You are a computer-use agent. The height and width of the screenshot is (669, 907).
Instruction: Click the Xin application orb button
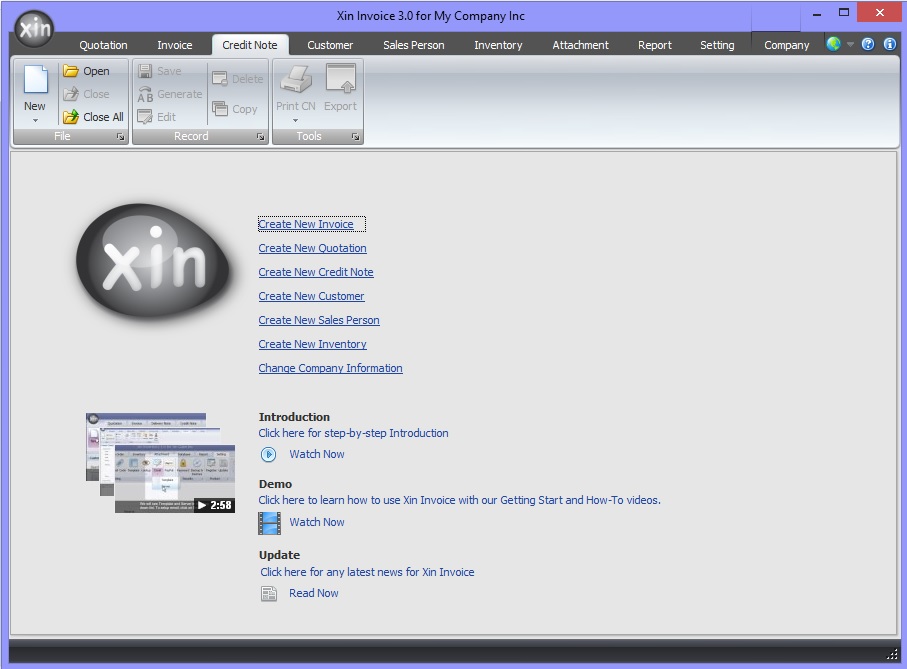tap(34, 28)
